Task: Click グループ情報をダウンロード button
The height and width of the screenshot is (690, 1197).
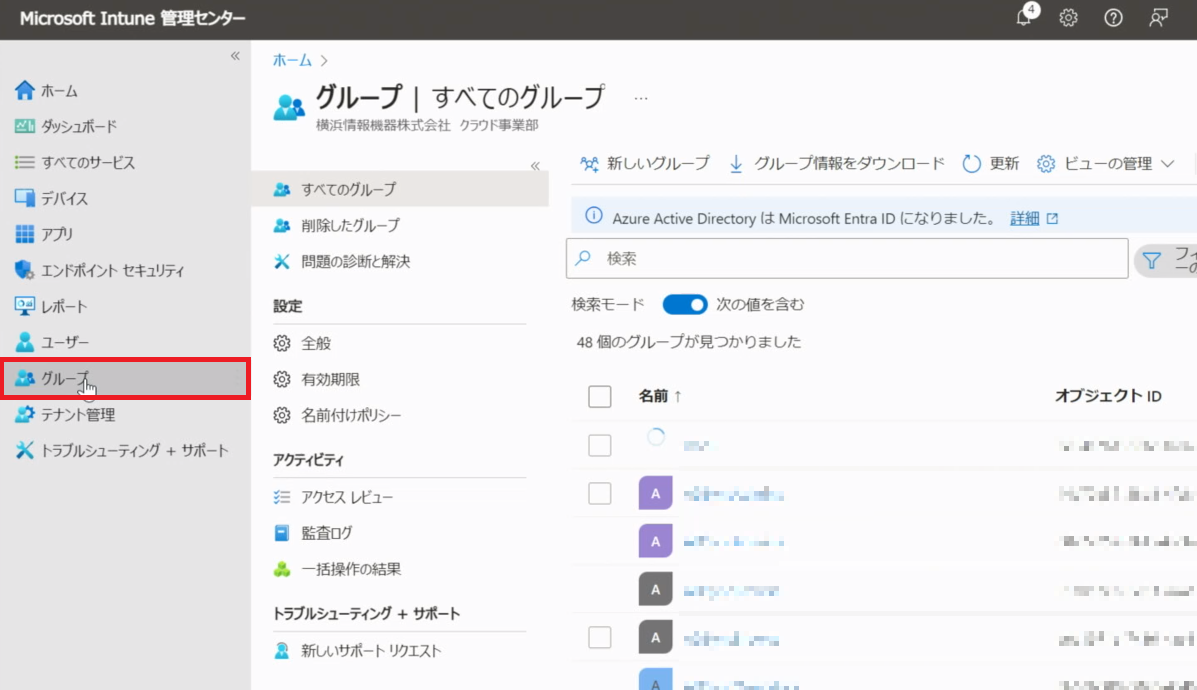Action: pos(837,163)
